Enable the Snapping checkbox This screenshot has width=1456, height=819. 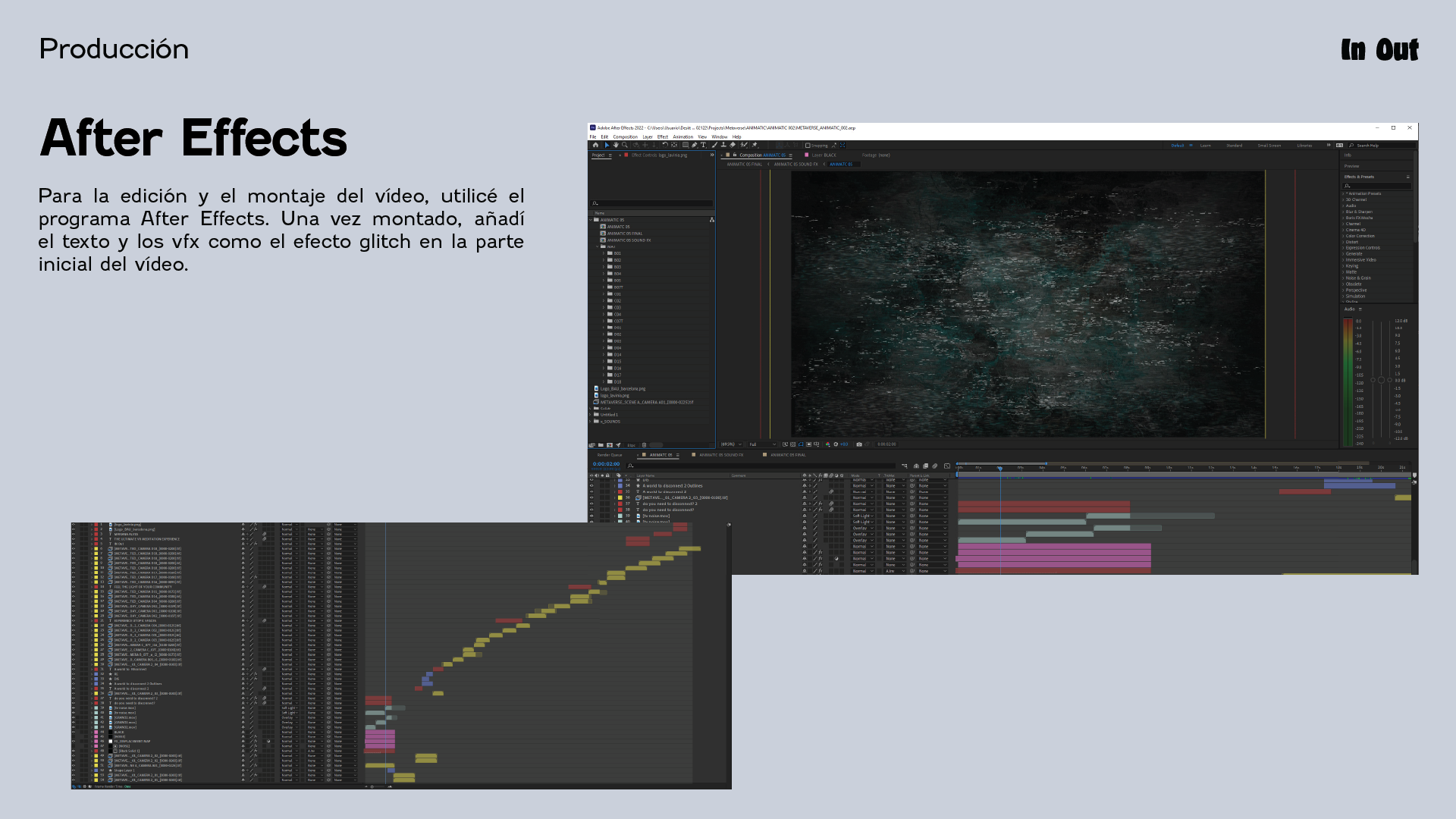click(x=808, y=146)
